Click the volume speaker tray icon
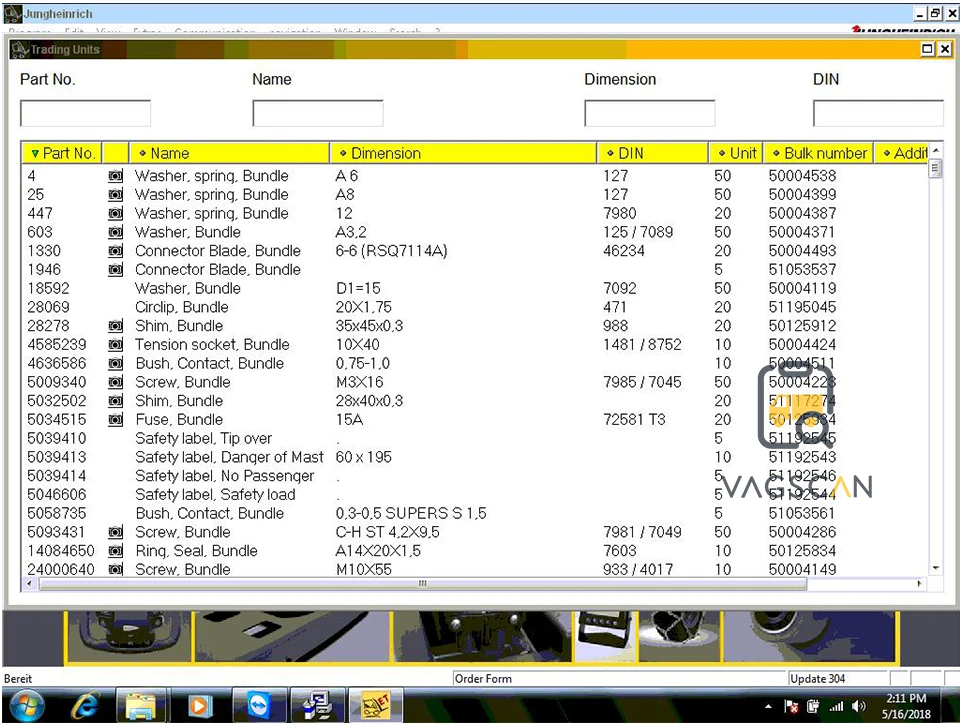This screenshot has width=960, height=725. click(859, 706)
